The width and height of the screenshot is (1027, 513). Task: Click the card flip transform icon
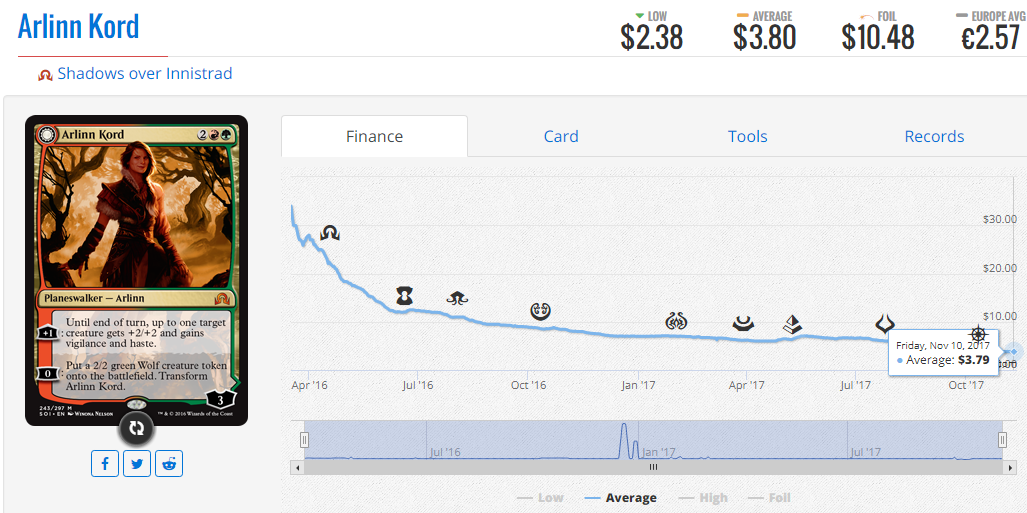[x=136, y=428]
